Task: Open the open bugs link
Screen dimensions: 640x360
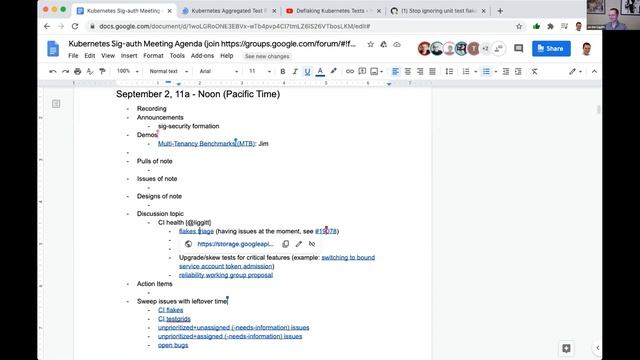Action: [173, 345]
